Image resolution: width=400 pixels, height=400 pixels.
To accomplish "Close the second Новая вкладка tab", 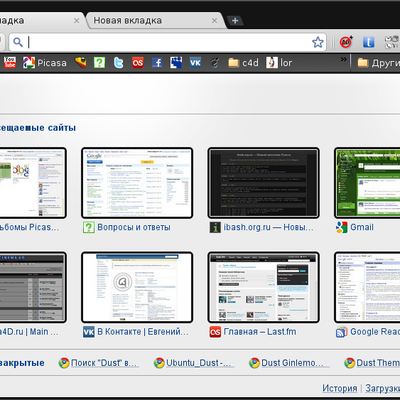I will [214, 21].
